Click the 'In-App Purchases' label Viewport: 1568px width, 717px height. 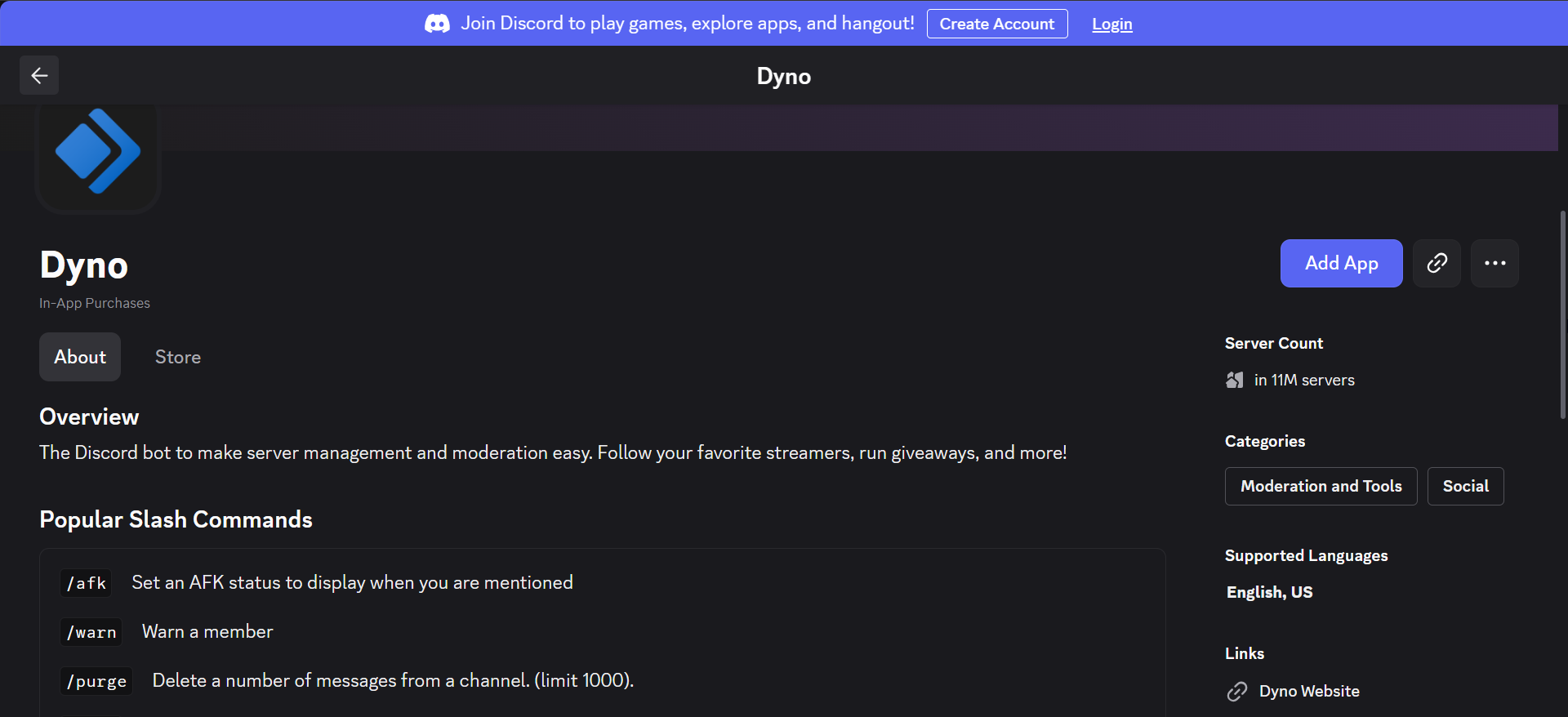click(95, 303)
